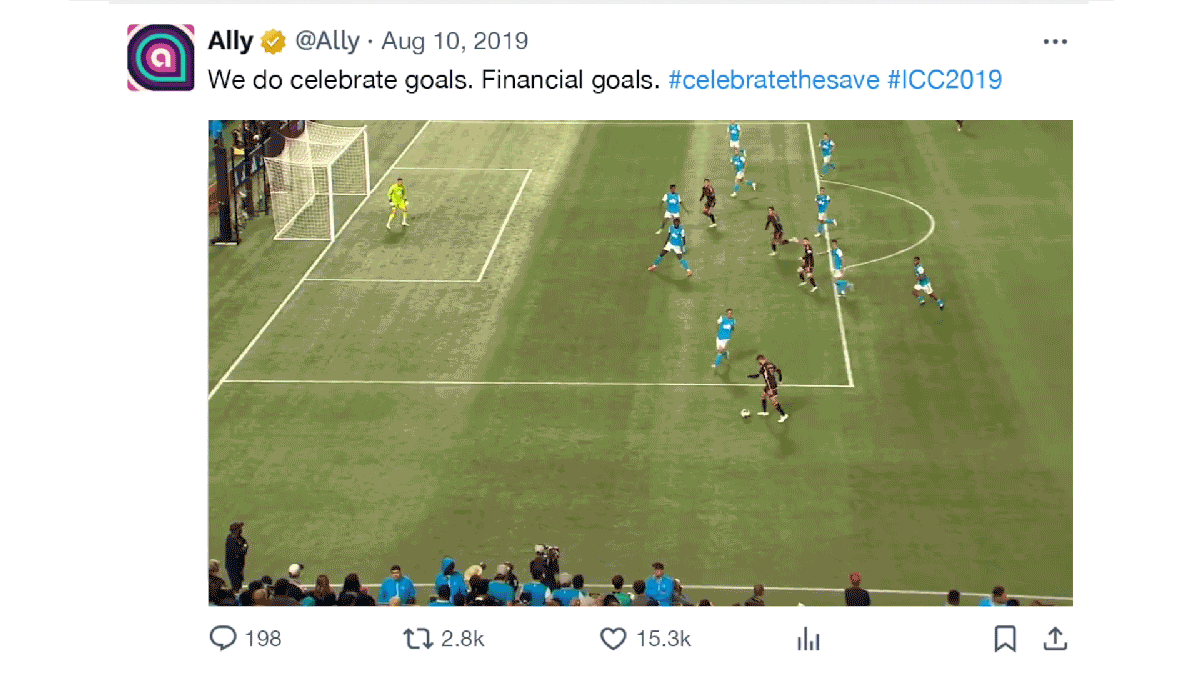Click the 198 replies count
This screenshot has width=1200, height=675.
coord(263,638)
